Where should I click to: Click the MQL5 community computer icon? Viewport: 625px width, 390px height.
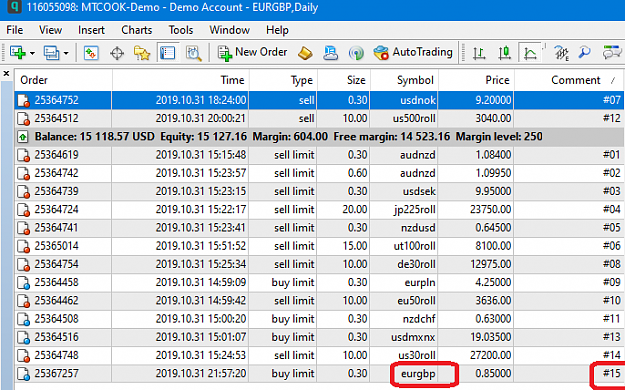(x=330, y=53)
